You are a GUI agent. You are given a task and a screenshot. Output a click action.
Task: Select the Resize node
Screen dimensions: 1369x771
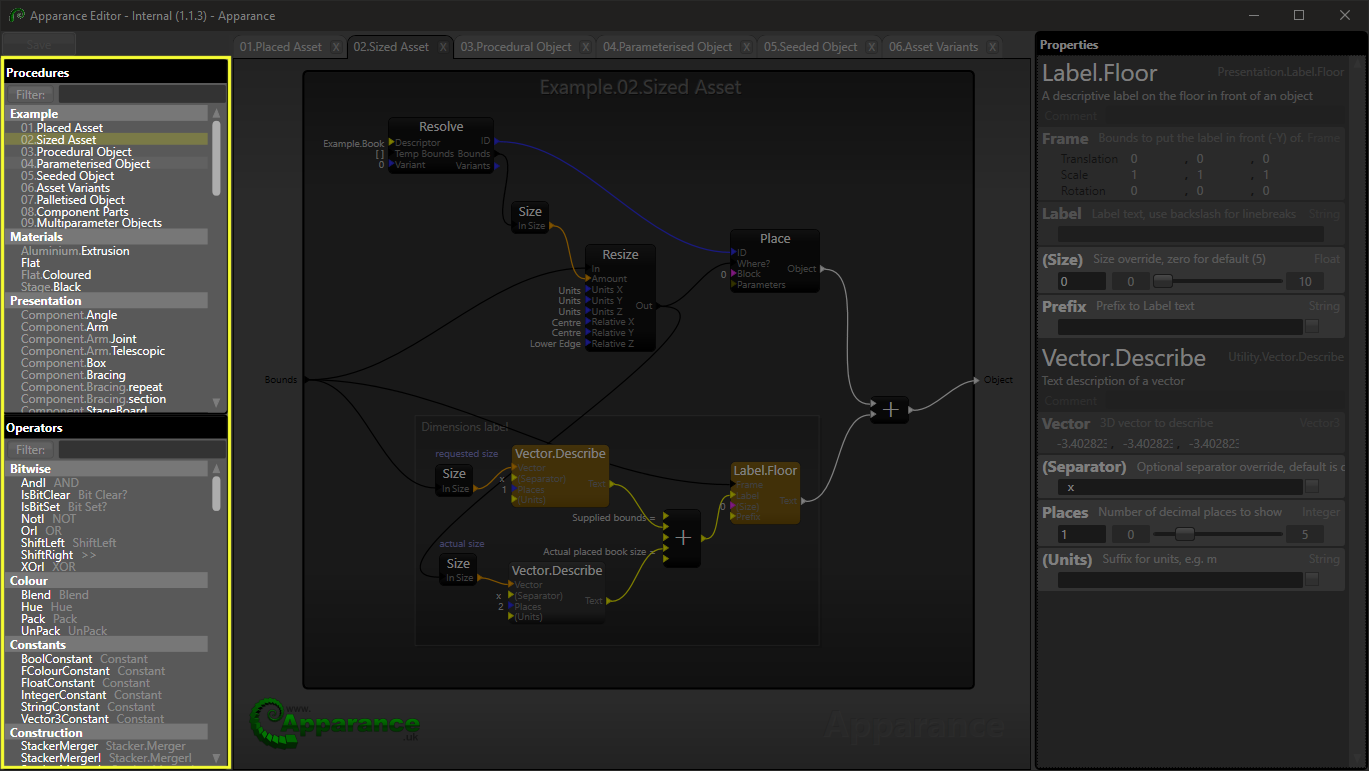click(620, 255)
